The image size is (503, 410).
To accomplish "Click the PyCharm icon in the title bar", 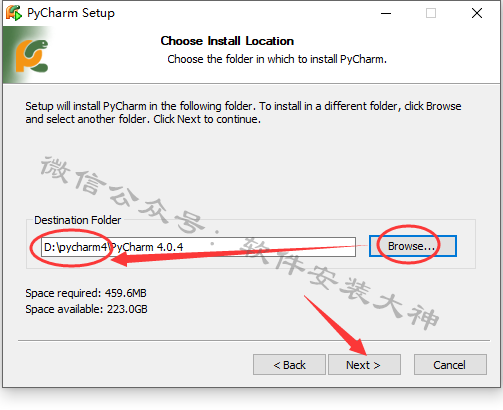I will [x=14, y=13].
